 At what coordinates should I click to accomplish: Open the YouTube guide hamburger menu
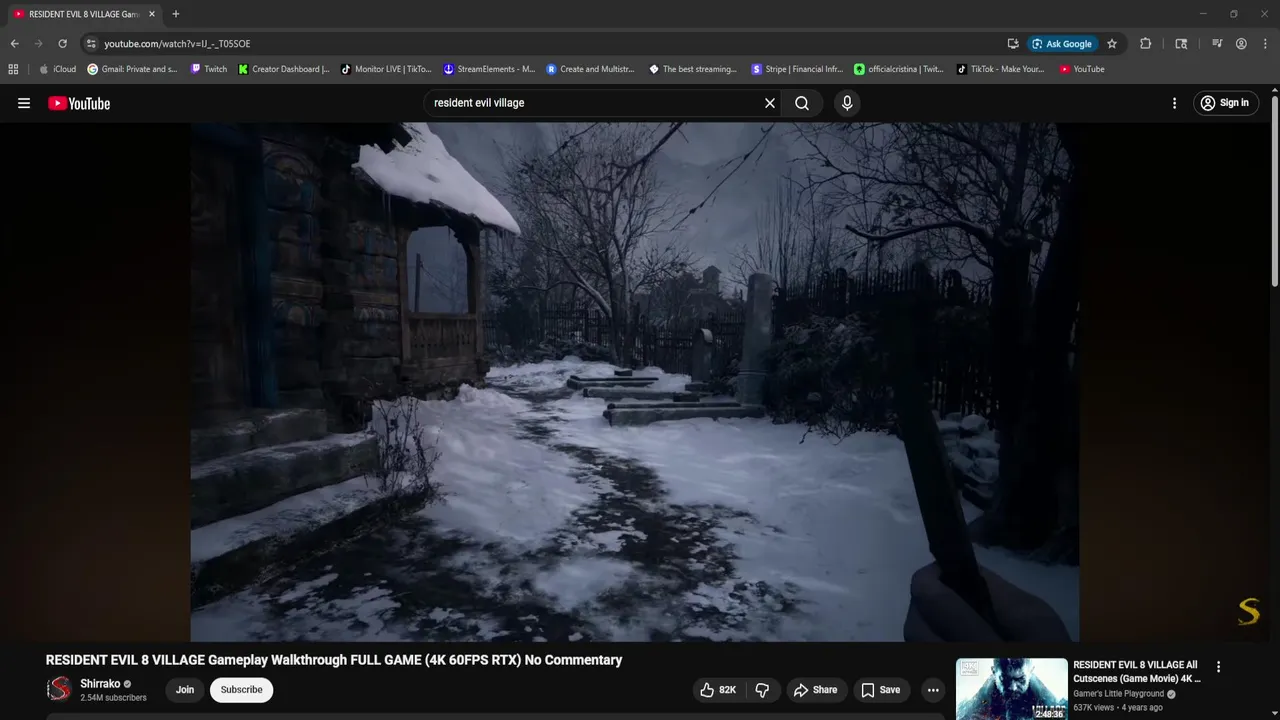click(24, 103)
